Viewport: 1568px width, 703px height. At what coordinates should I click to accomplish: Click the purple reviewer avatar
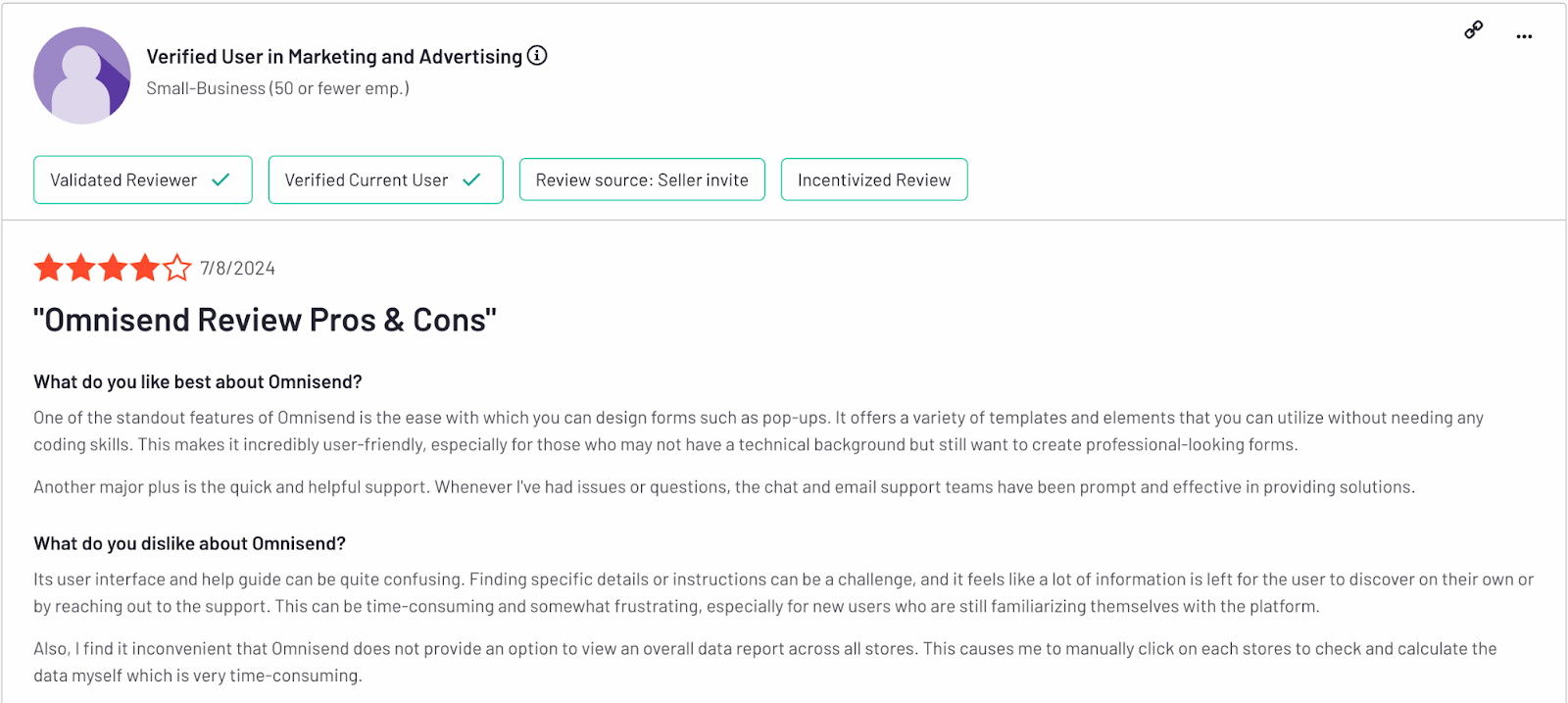click(82, 75)
